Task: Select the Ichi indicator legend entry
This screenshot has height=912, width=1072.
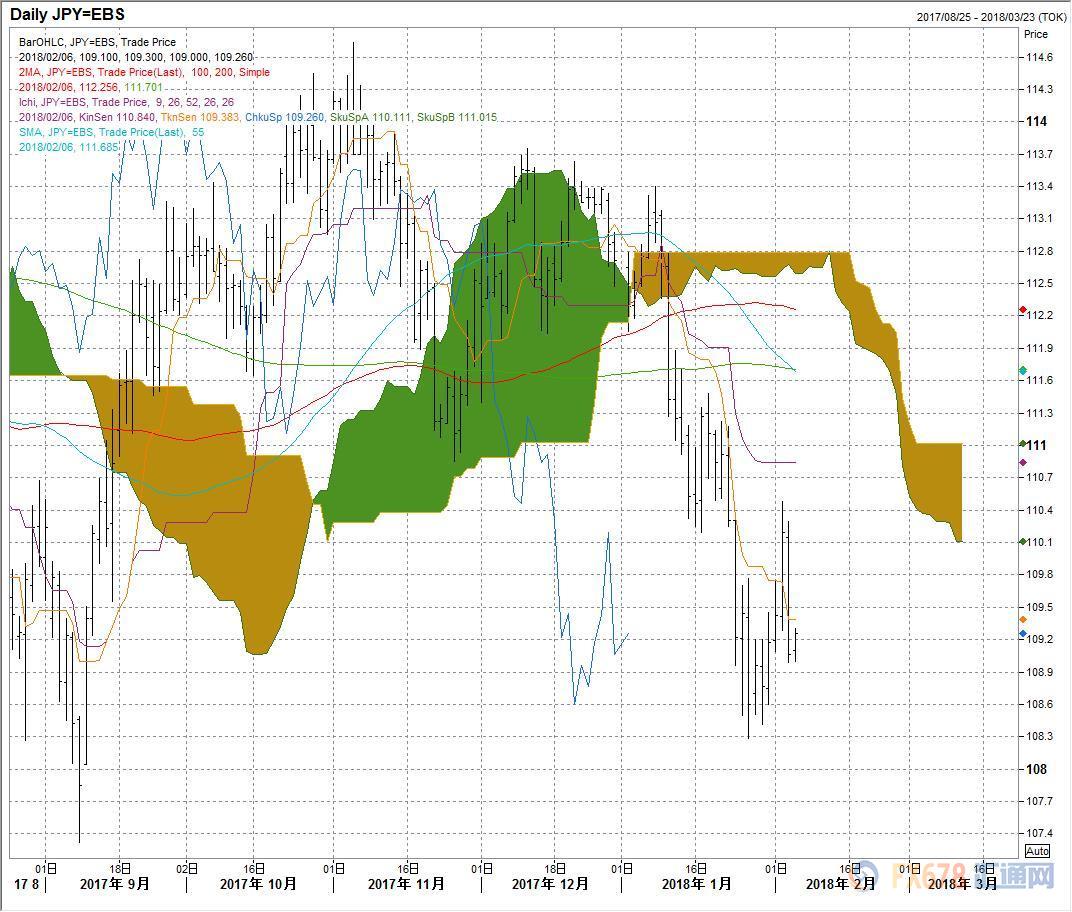Action: click(x=126, y=102)
